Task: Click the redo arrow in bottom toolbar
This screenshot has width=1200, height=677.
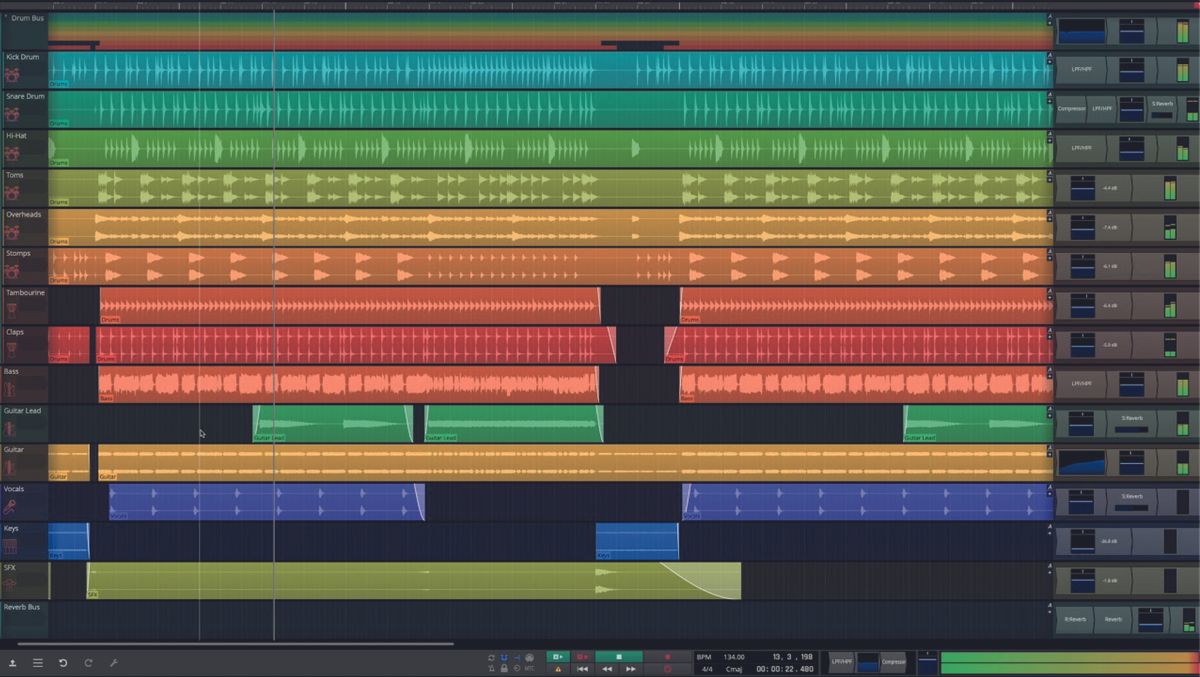Action: point(88,662)
